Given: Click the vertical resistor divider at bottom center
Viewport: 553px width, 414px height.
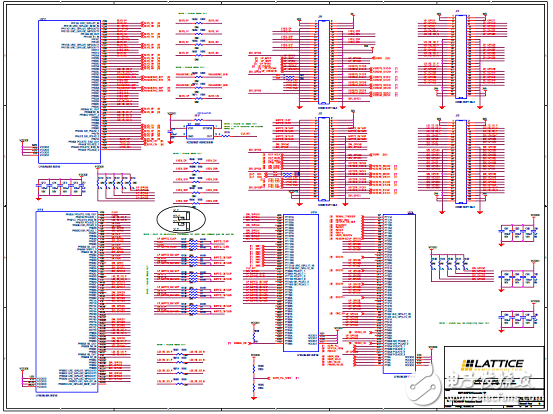Looking at the screenshot, I should click(x=254, y=377).
